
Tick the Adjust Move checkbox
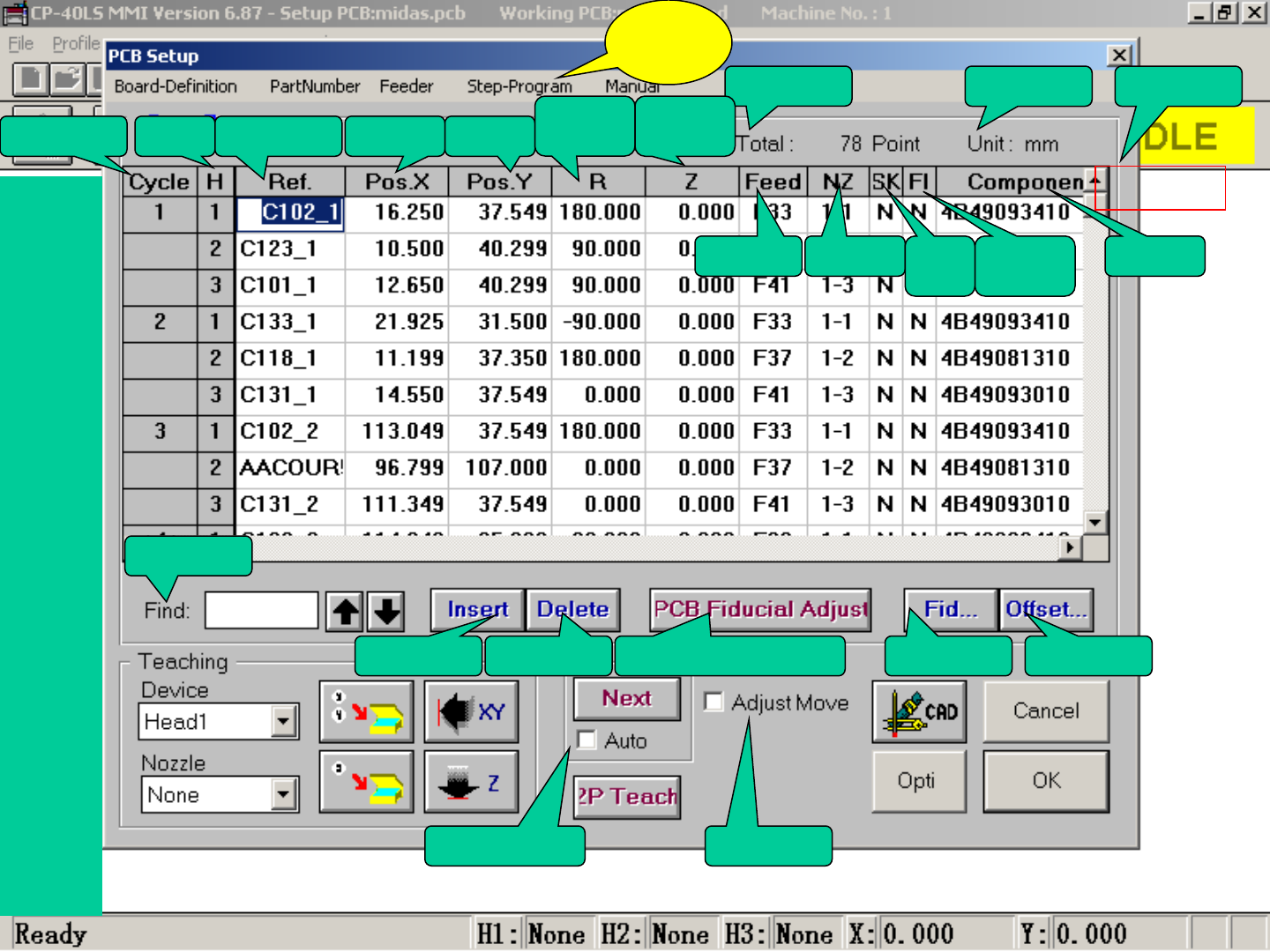point(714,702)
